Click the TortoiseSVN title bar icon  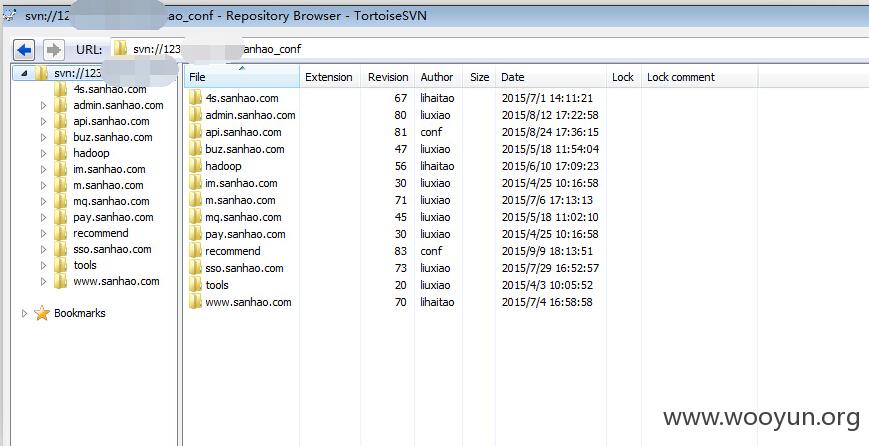(x=9, y=15)
